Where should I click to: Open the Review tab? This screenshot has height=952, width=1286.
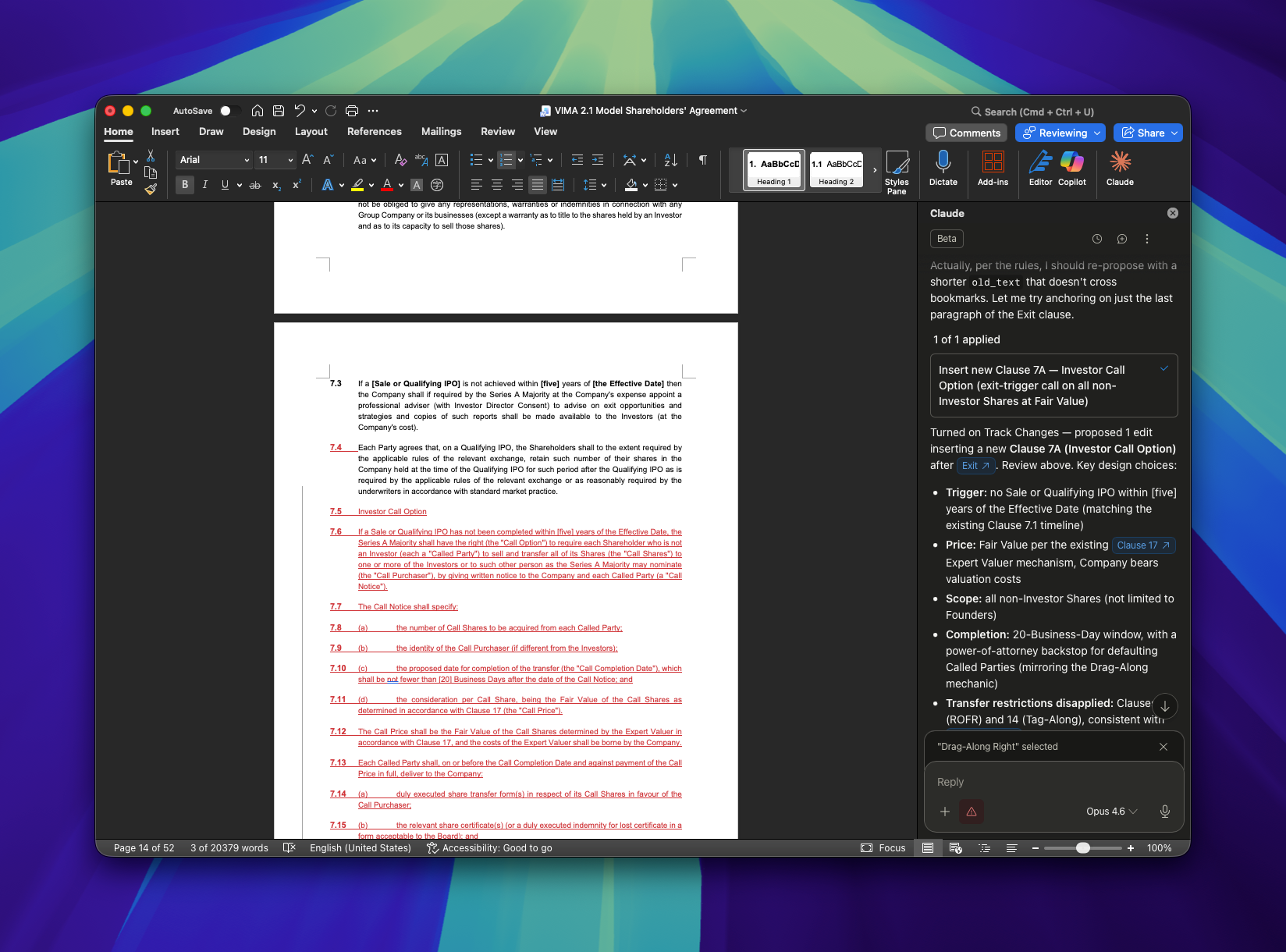pos(497,131)
